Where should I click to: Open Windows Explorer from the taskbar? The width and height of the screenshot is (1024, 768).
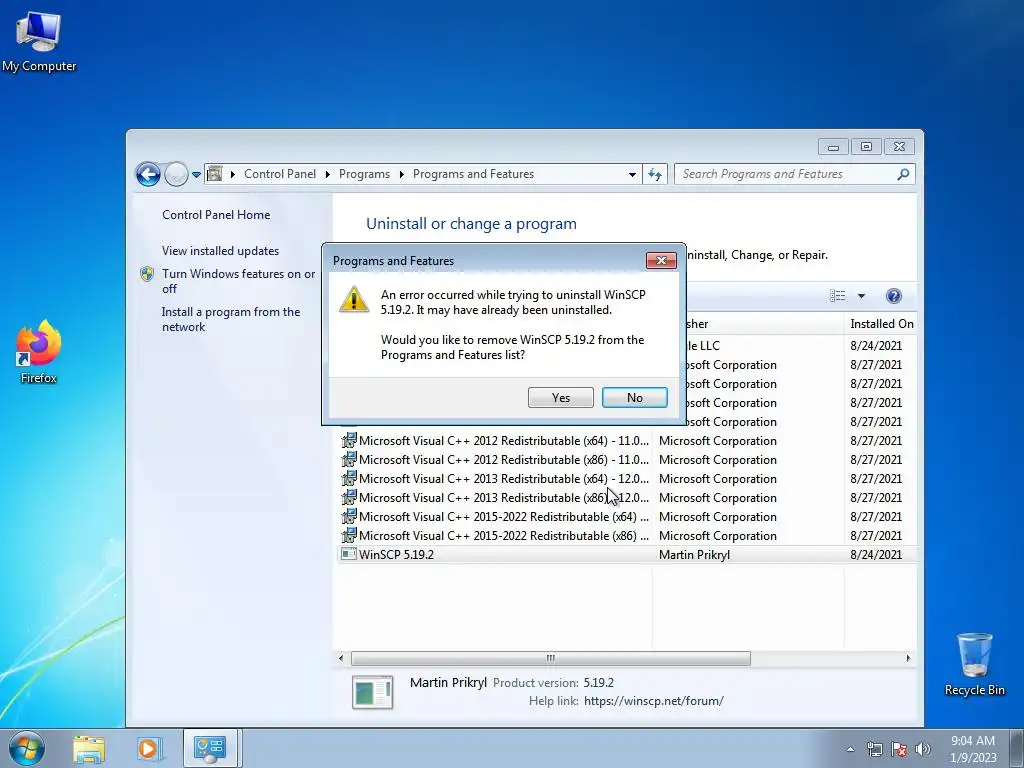tap(88, 749)
